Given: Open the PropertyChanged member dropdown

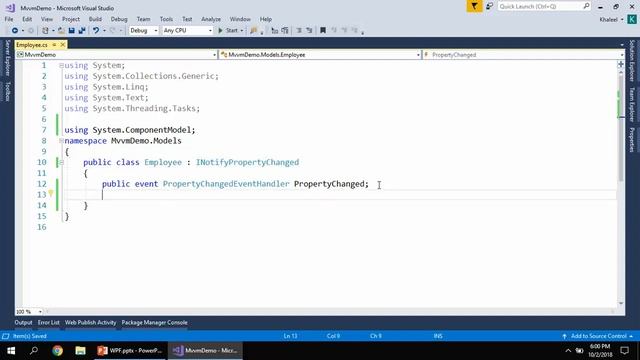Looking at the screenshot, I should (x=524, y=55).
